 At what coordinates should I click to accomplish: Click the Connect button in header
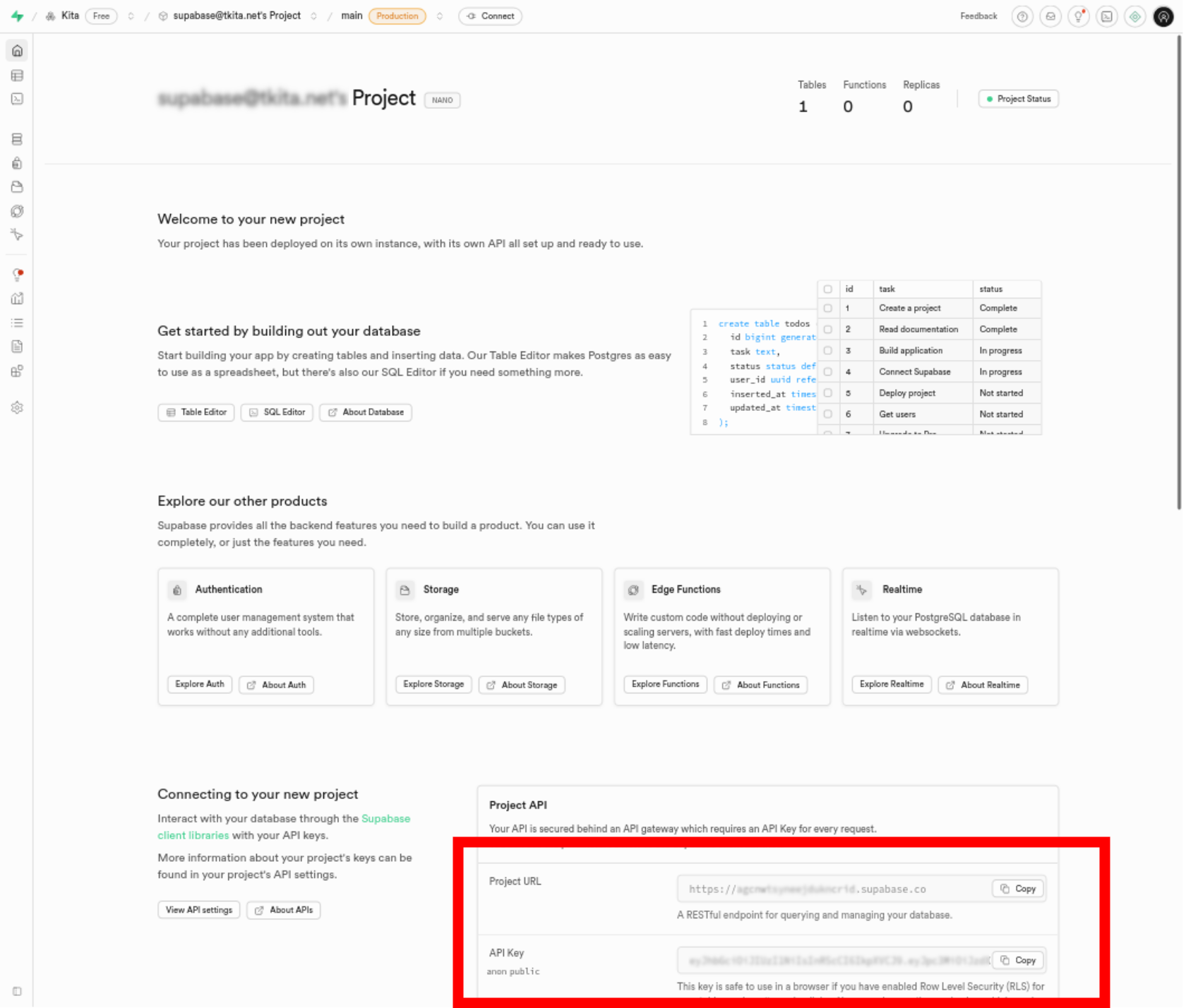490,16
